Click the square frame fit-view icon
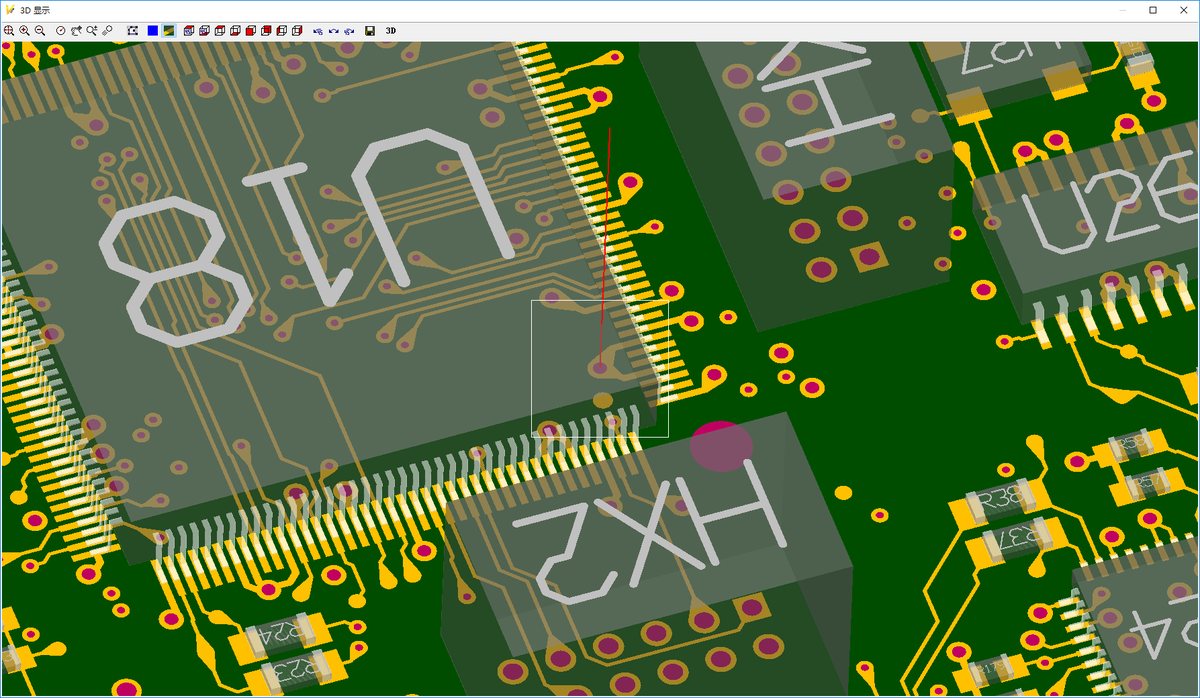The image size is (1200, 698). [133, 31]
